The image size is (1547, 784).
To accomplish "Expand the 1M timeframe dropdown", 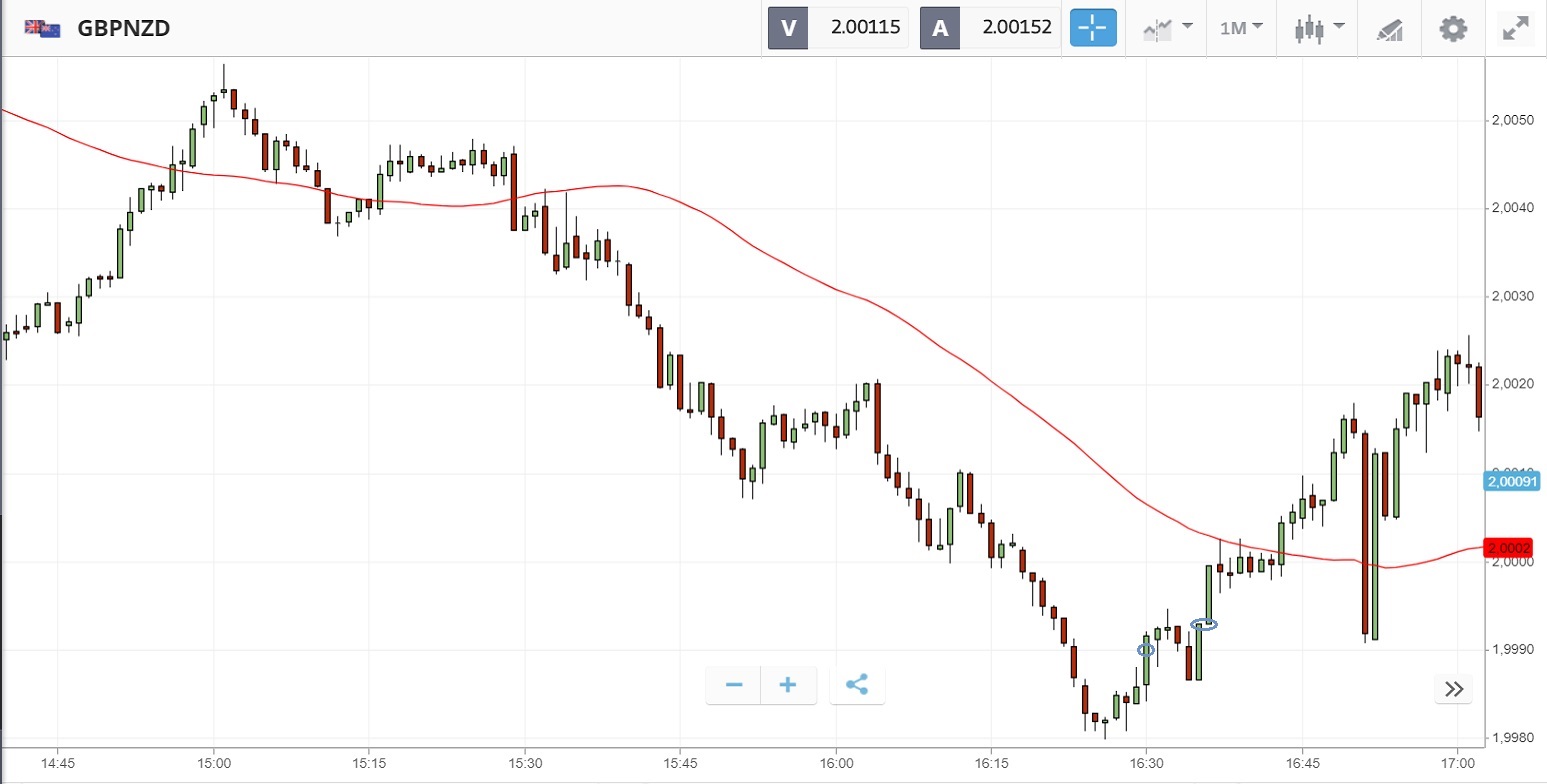I will [x=1241, y=28].
